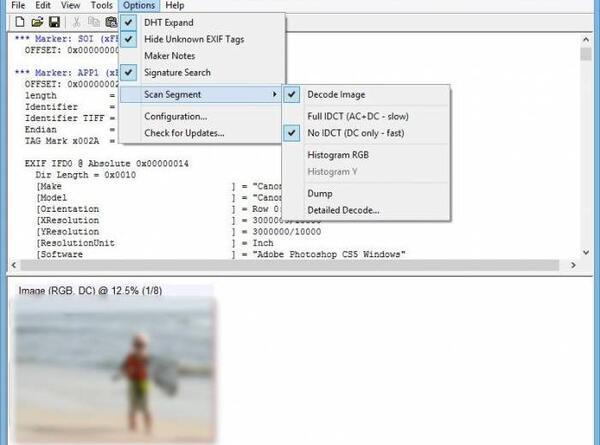Click the horizontal scrollbar track
The image size is (600, 445).
pyautogui.click(x=290, y=265)
